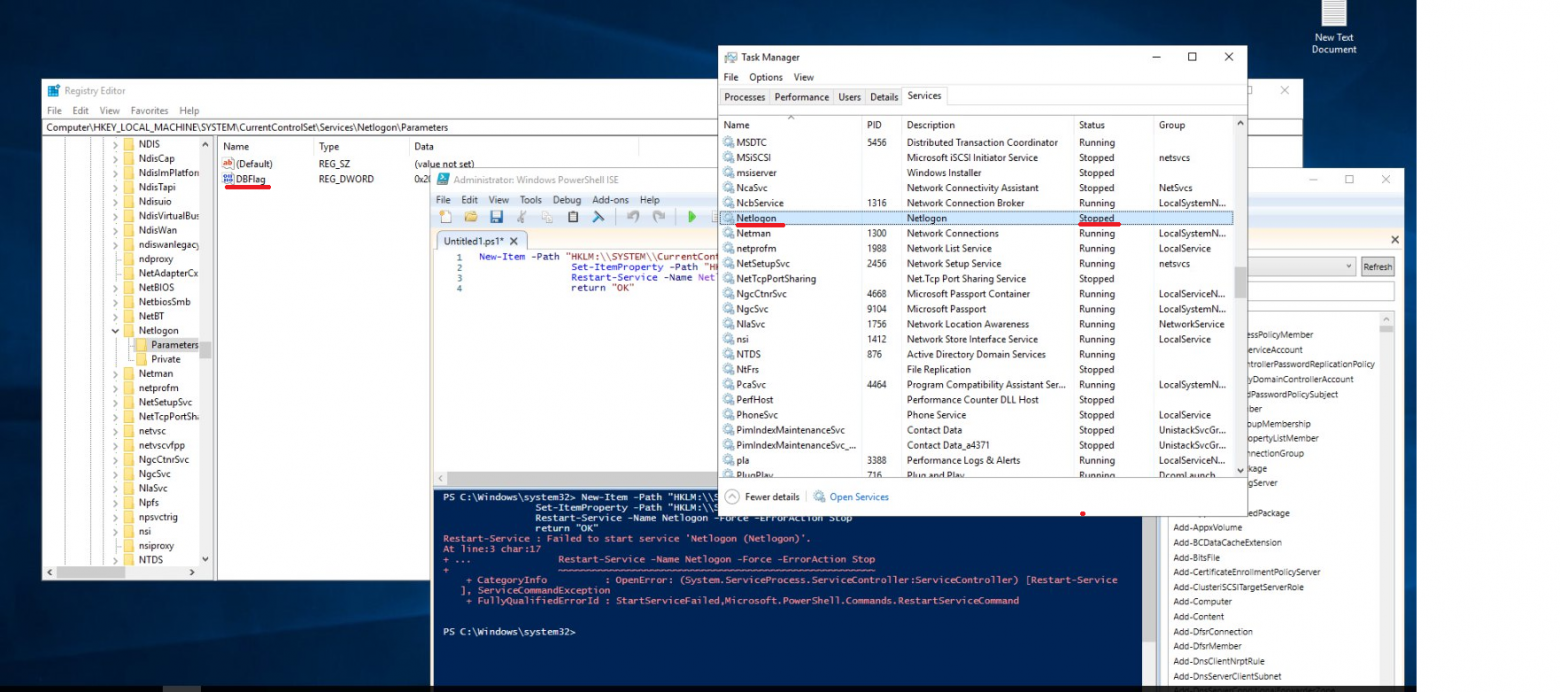The width and height of the screenshot is (1560, 692).
Task: Run script with green play icon
Action: coord(691,216)
